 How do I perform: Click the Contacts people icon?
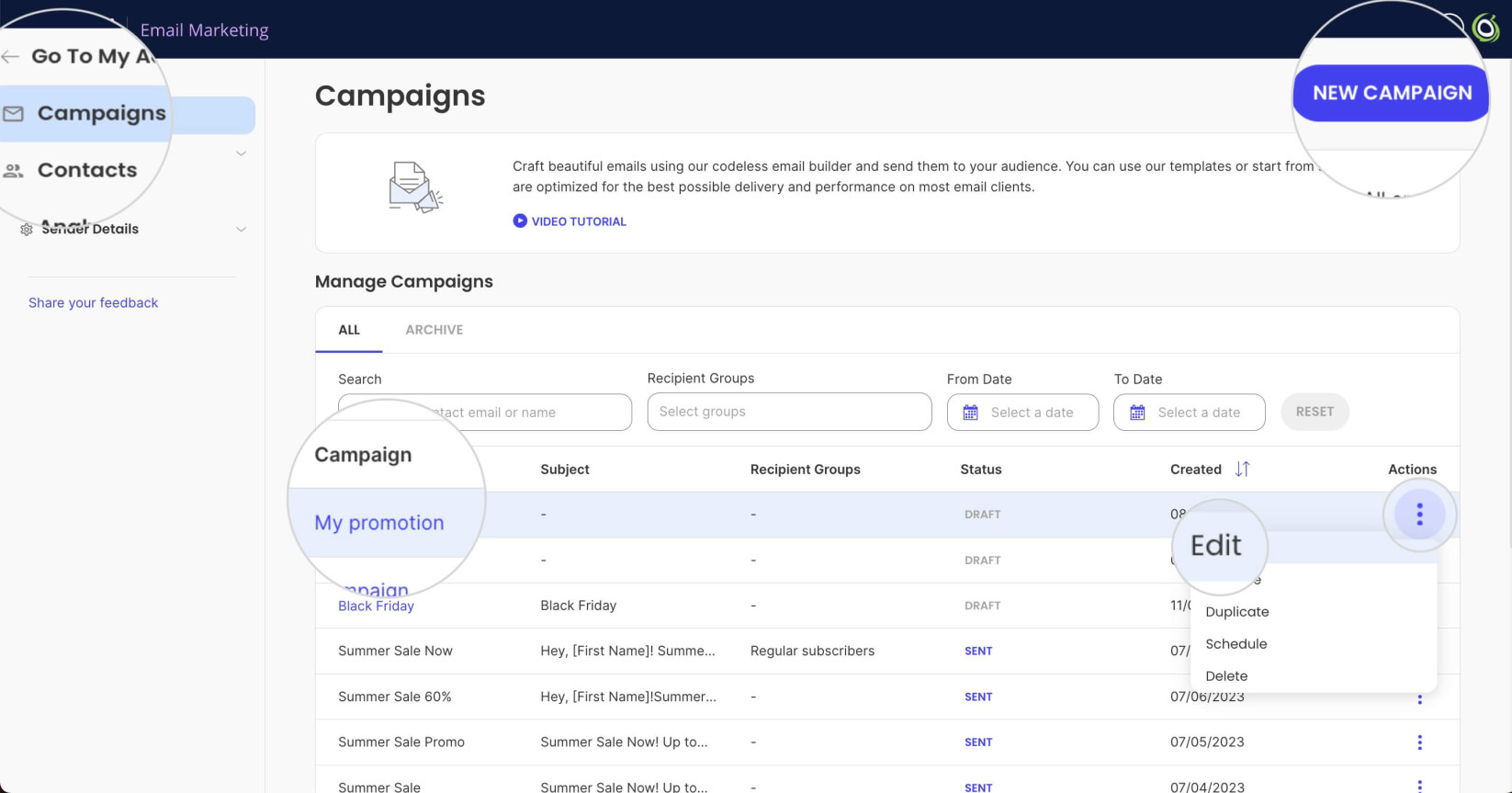(13, 171)
